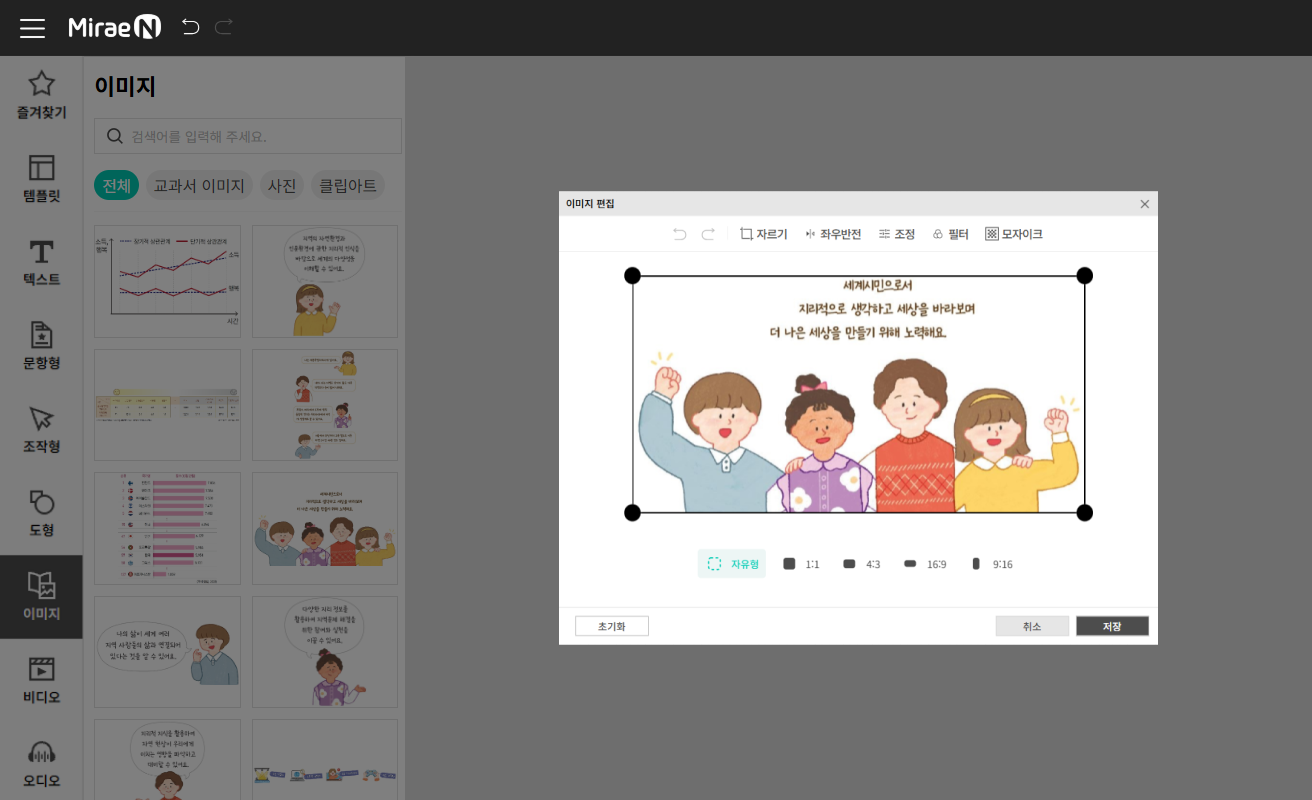Select the 모자이크 mosaic tool
1312x800 pixels.
pyautogui.click(x=1013, y=234)
